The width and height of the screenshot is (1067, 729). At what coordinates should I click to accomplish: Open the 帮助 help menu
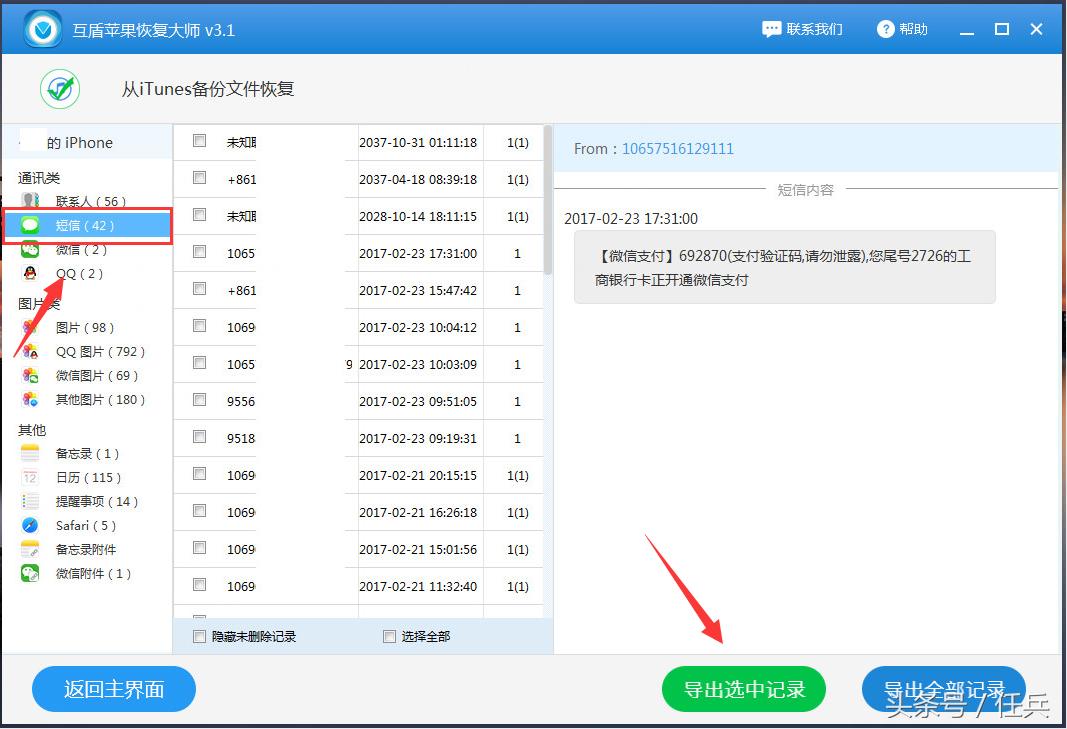[x=902, y=29]
